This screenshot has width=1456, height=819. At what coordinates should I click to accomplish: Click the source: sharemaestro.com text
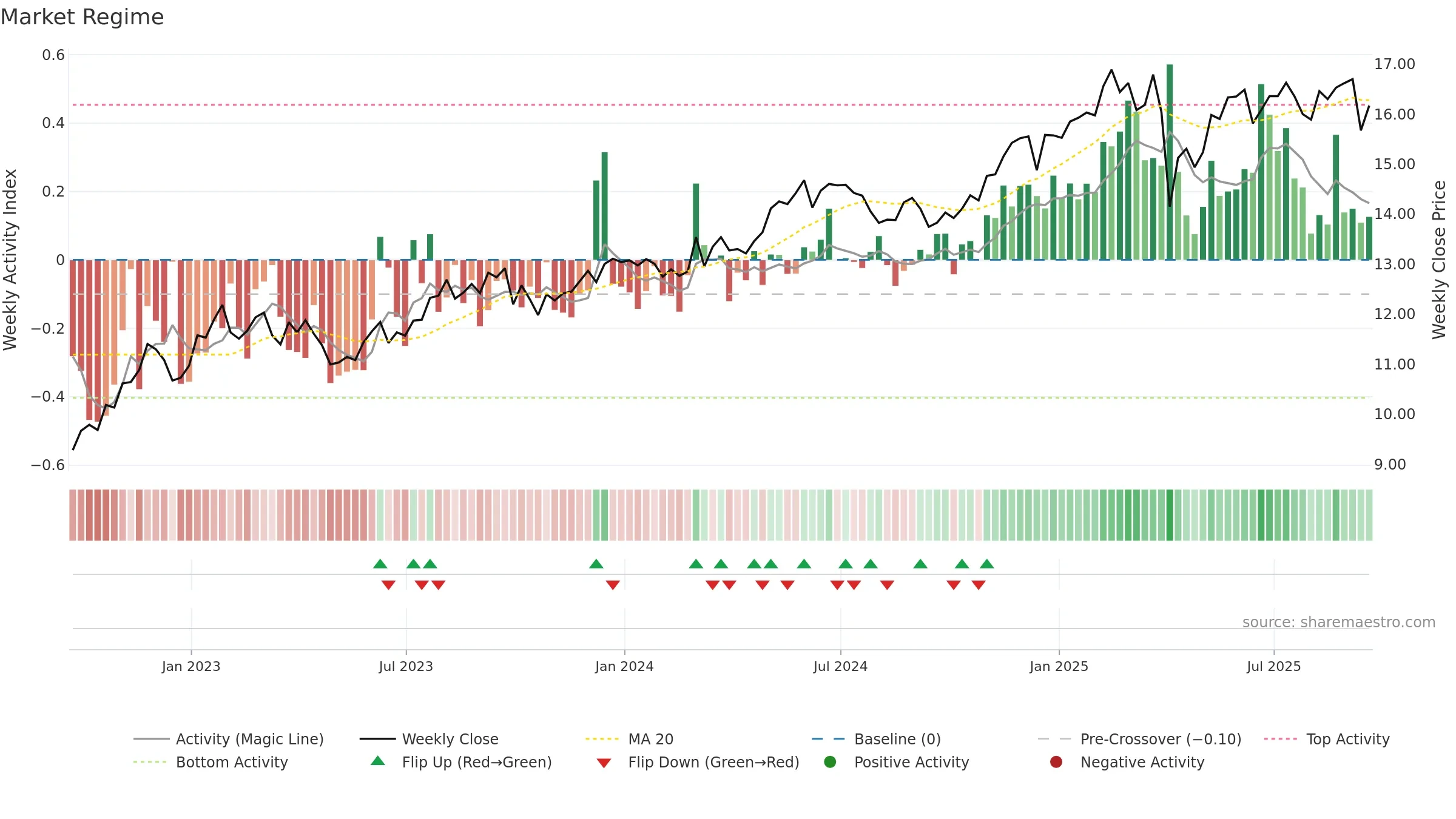[1339, 622]
